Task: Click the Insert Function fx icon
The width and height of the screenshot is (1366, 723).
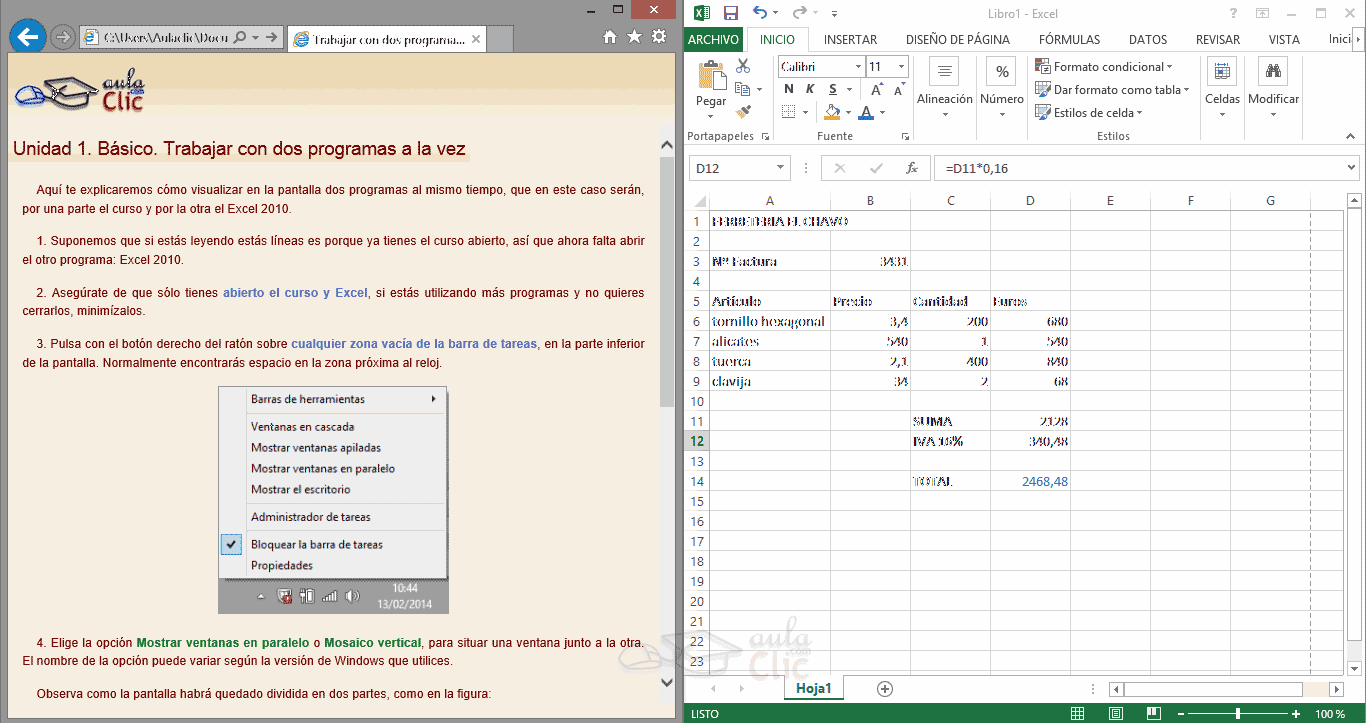Action: [x=911, y=168]
